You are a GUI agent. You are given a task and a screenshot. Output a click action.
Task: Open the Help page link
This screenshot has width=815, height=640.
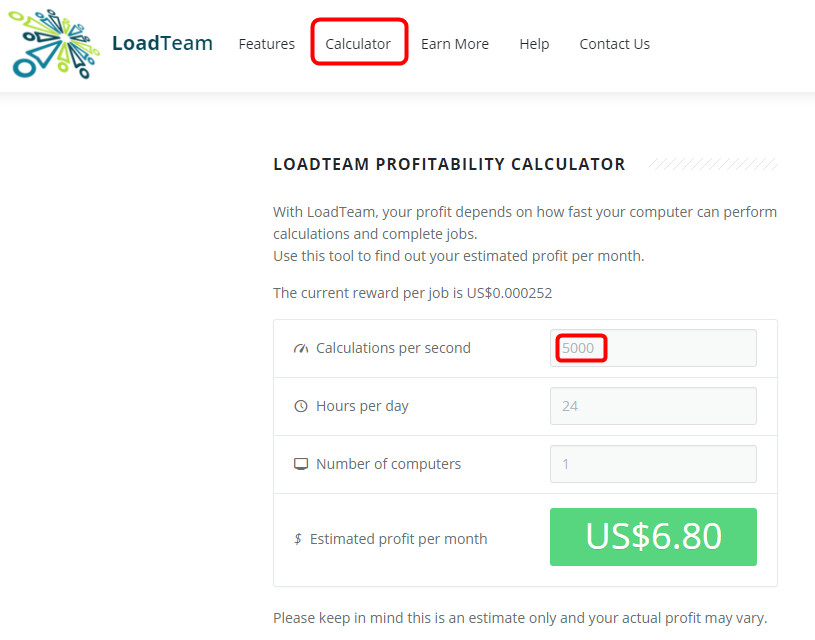(x=534, y=44)
